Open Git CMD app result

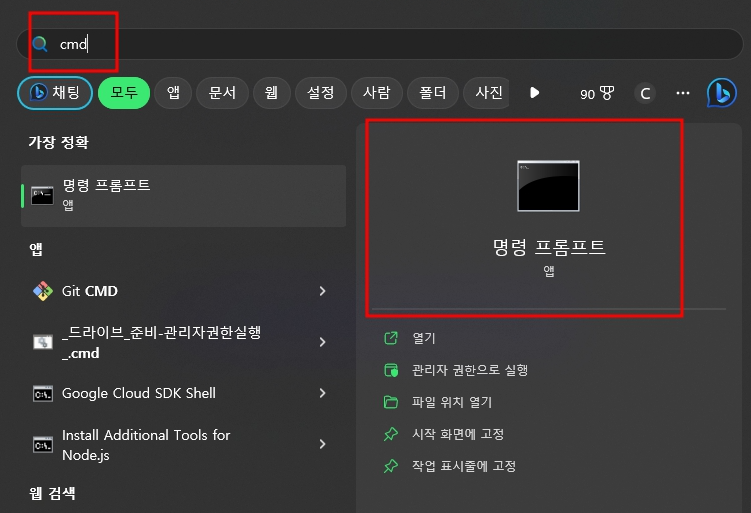tap(183, 291)
